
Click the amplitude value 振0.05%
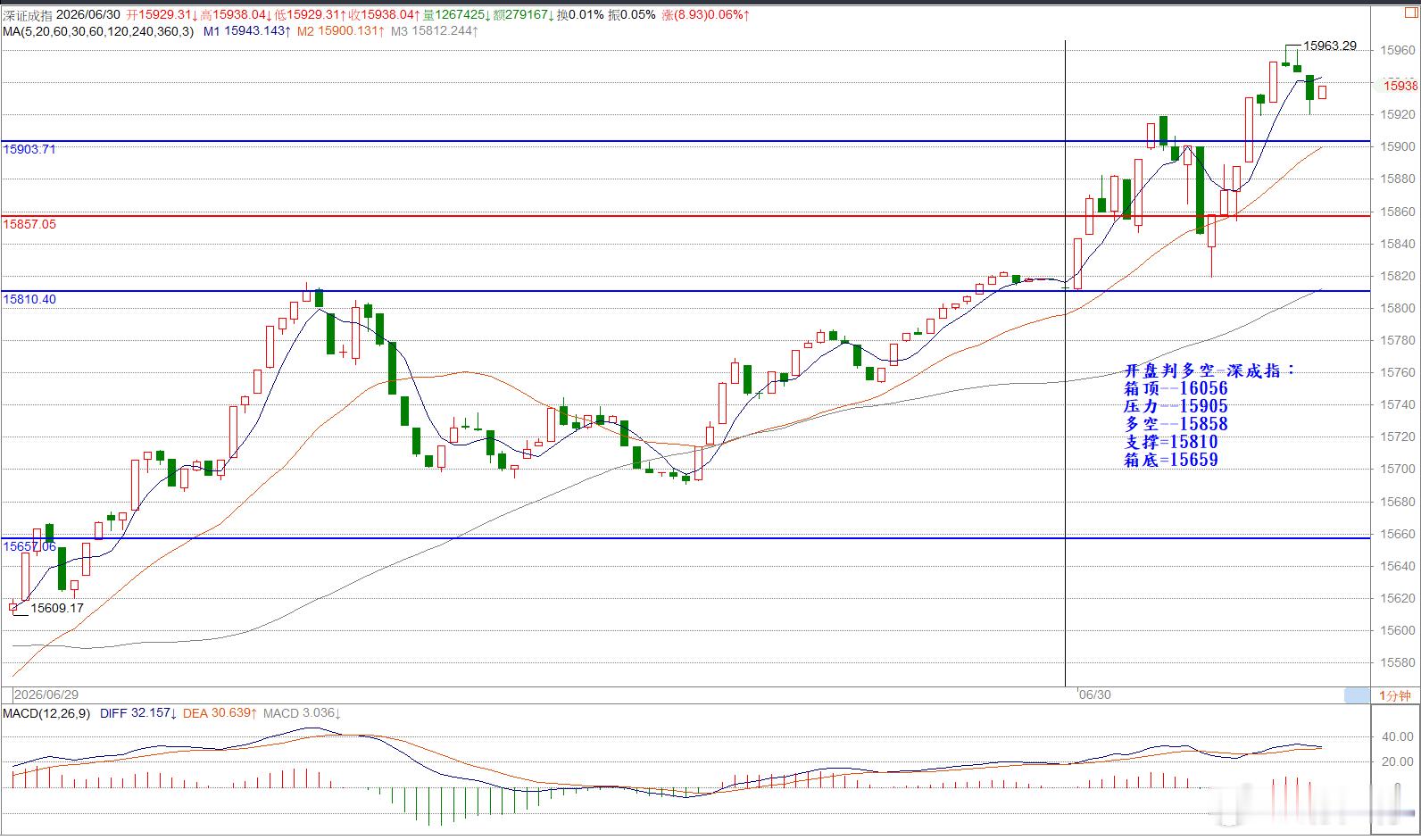(632, 15)
